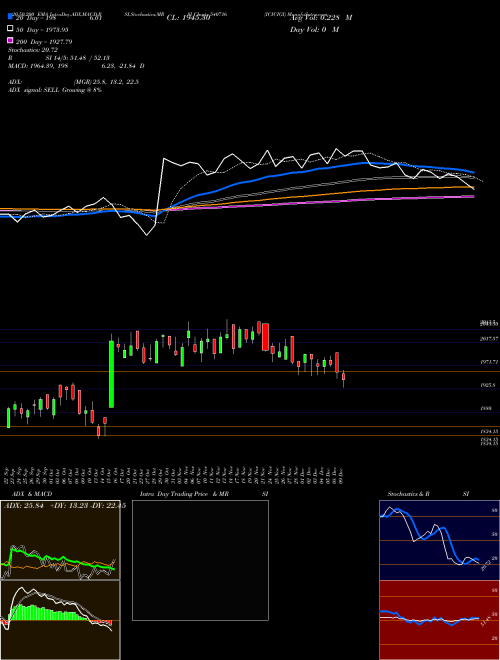This screenshot has height=660, width=500.
Task: Click the magenta 200 Day legend swatch
Action: pyautogui.click(x=10, y=41)
